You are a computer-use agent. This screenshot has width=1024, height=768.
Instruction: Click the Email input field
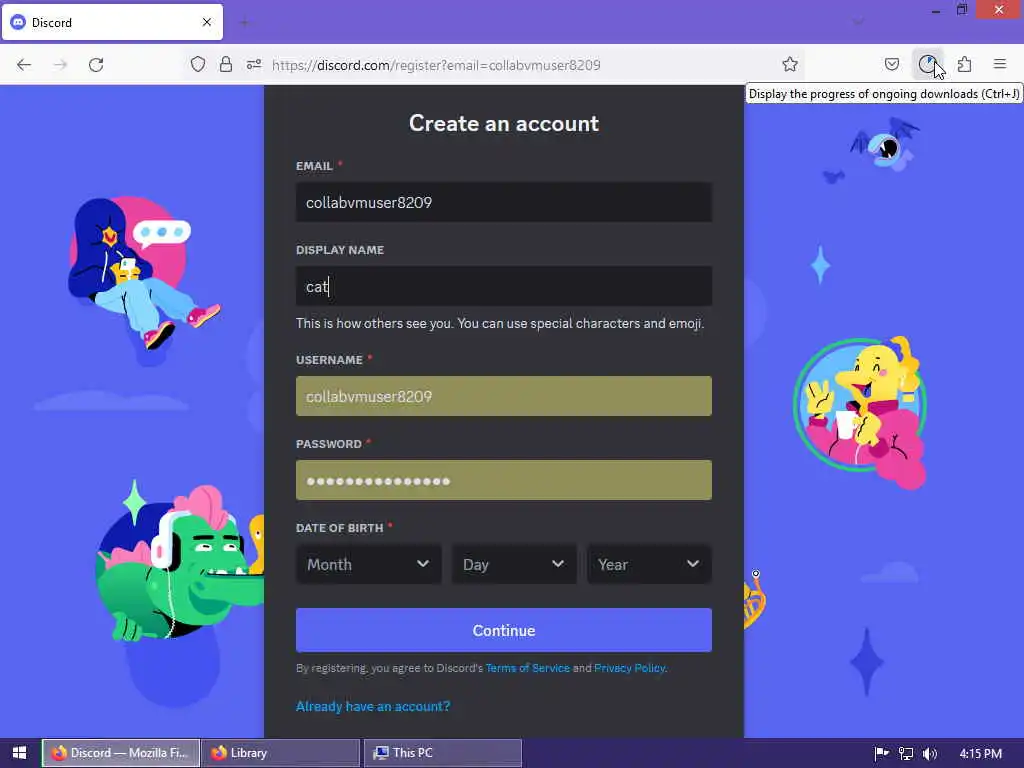click(504, 202)
